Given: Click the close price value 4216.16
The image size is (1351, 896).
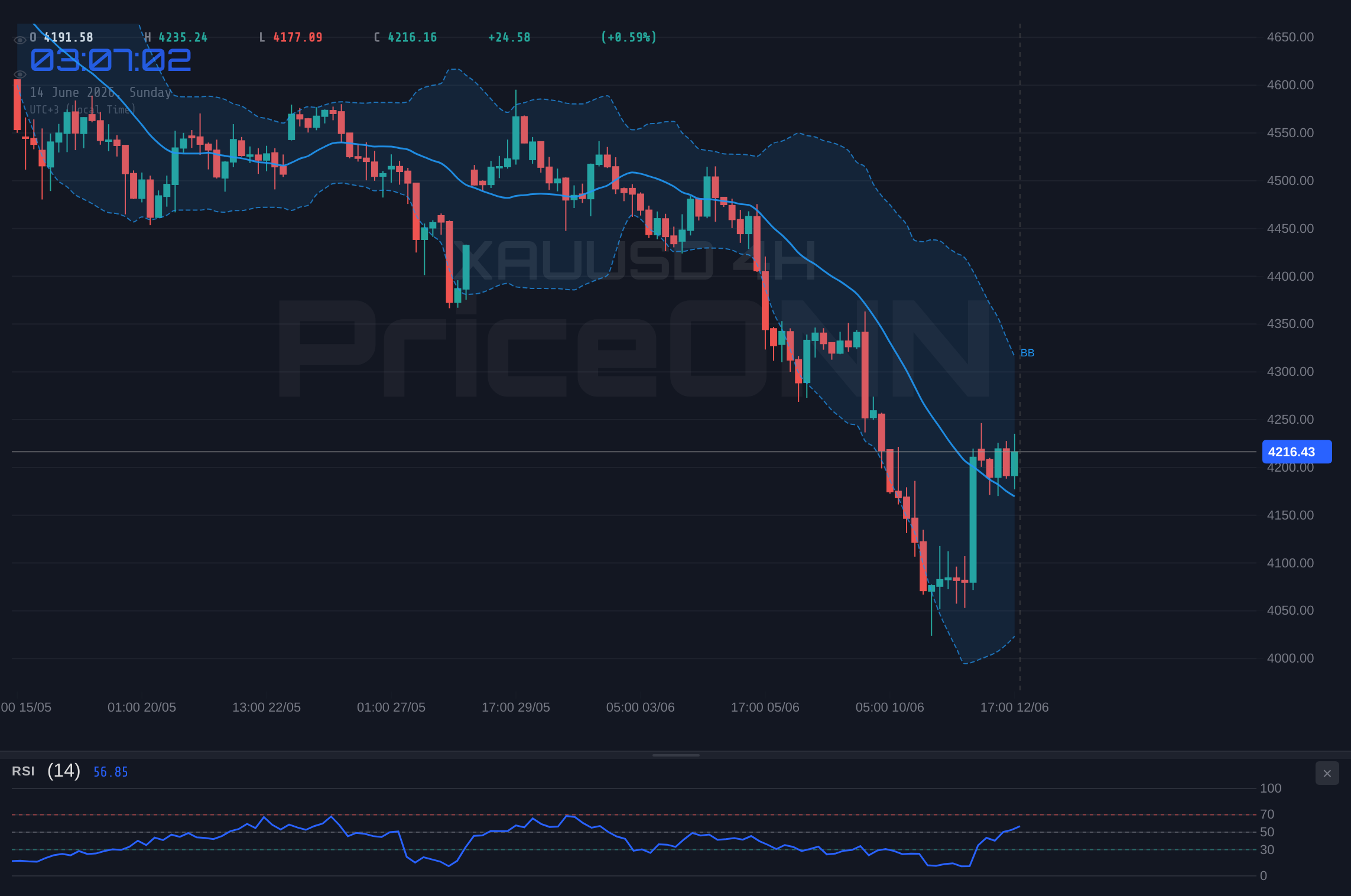Looking at the screenshot, I should pyautogui.click(x=413, y=37).
